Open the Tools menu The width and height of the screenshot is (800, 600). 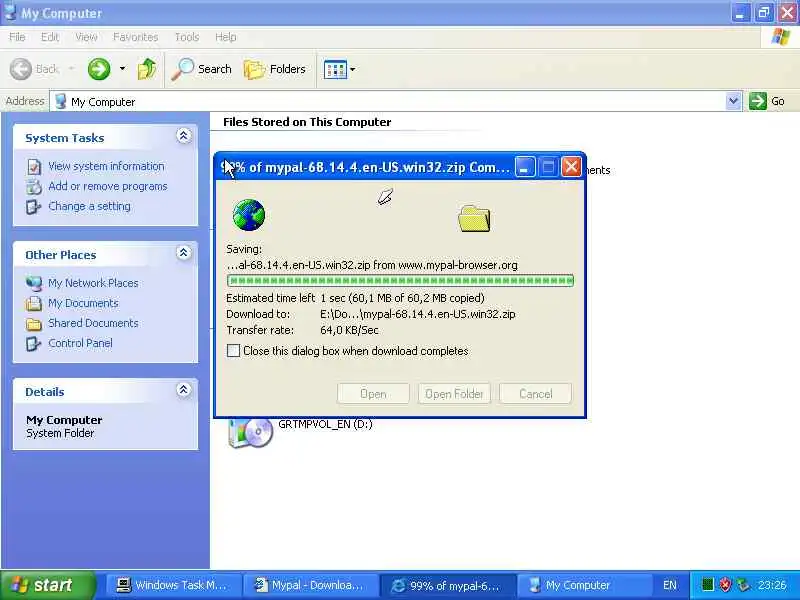187,37
